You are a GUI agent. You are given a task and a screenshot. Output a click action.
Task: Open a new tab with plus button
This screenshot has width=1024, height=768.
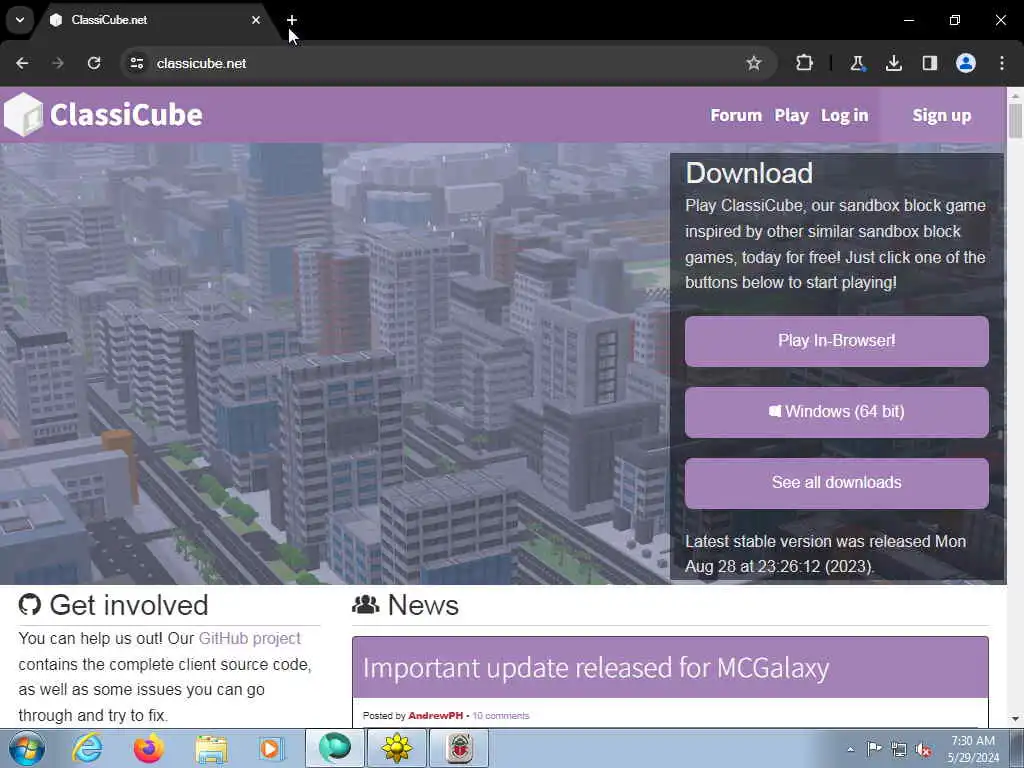(x=292, y=20)
